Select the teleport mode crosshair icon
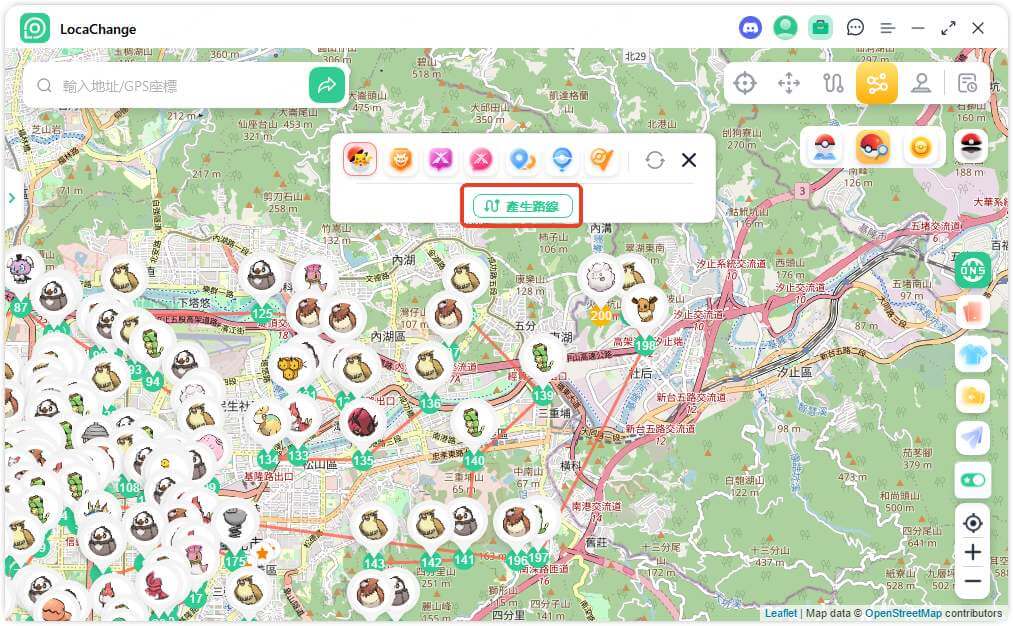1013x626 pixels. click(745, 83)
